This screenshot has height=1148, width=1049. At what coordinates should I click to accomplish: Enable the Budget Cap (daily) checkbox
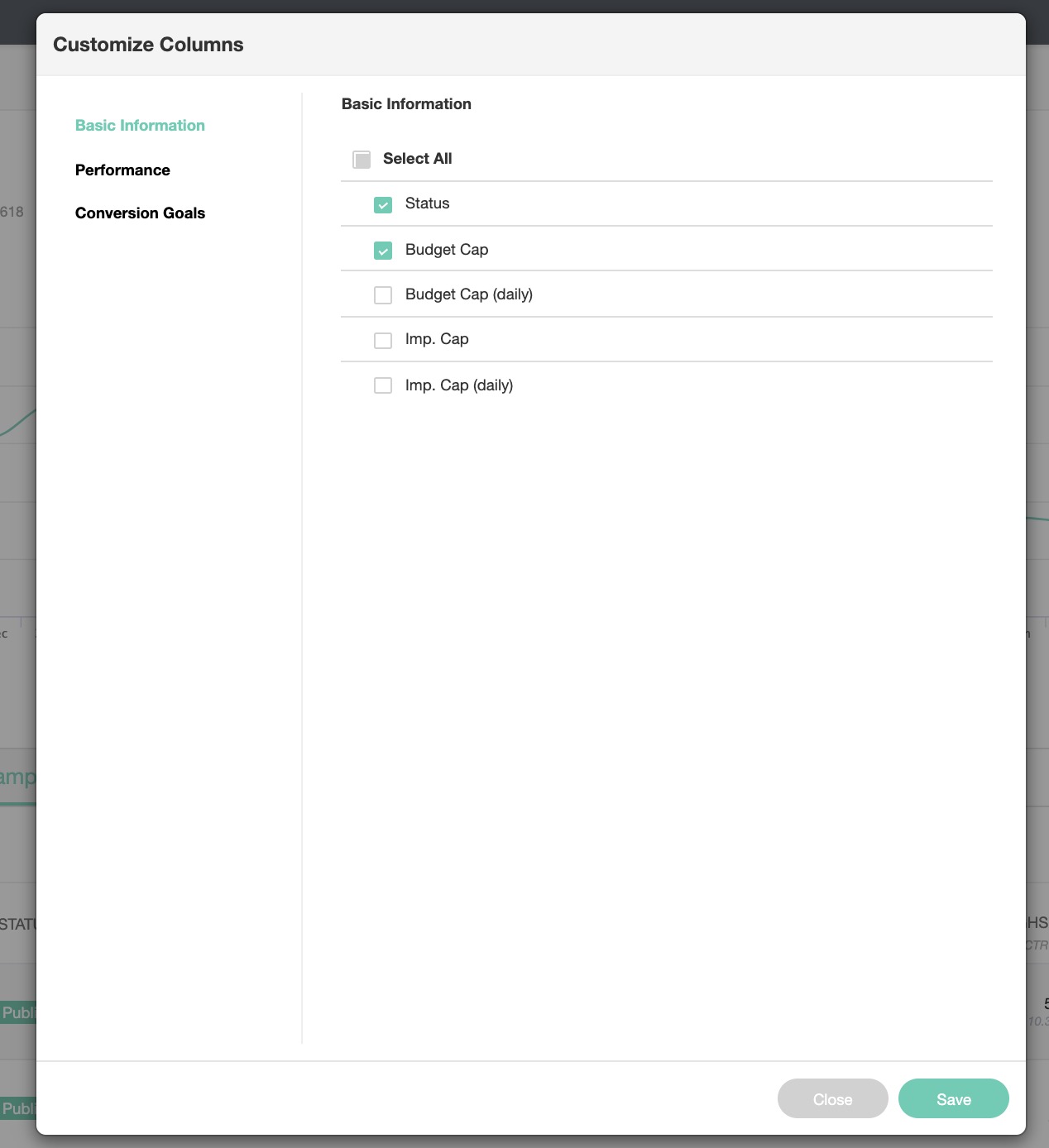(383, 295)
